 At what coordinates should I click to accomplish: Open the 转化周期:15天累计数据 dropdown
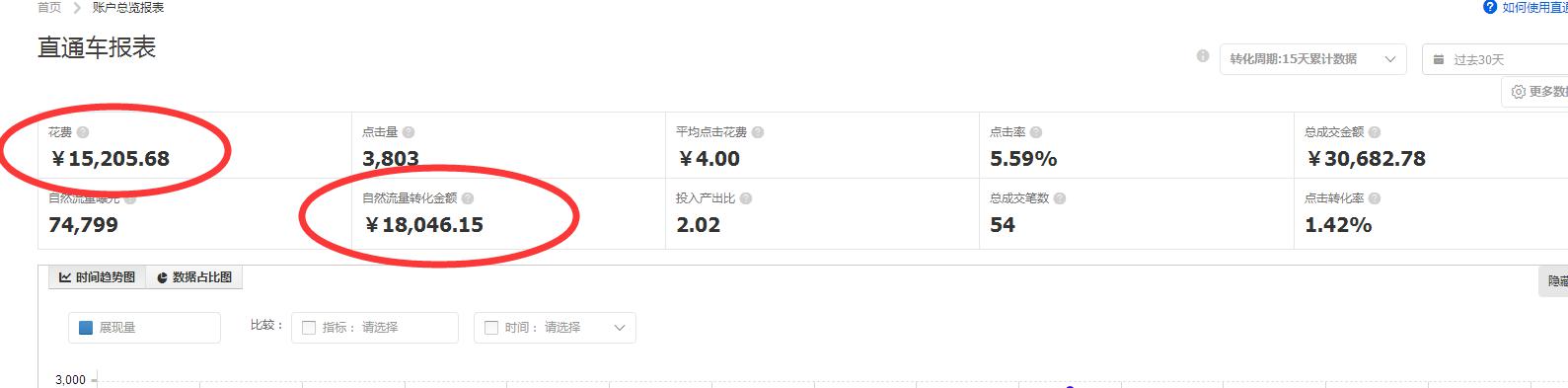pos(1313,59)
